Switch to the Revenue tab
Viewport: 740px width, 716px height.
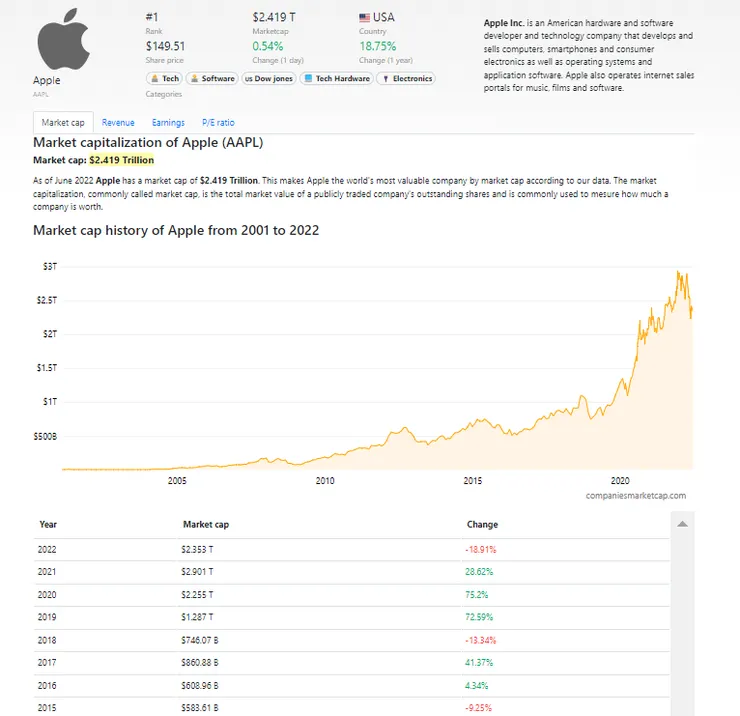tap(118, 122)
